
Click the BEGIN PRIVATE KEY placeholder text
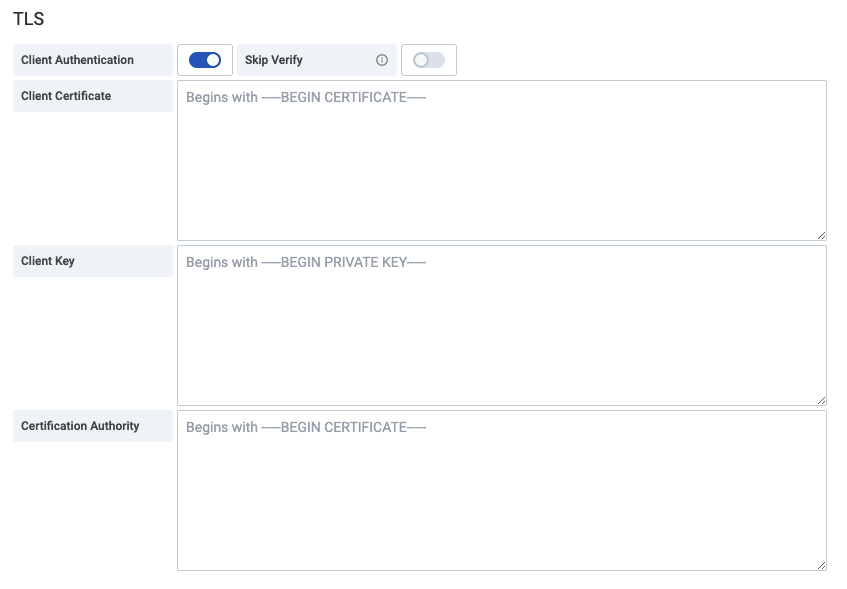coord(306,262)
